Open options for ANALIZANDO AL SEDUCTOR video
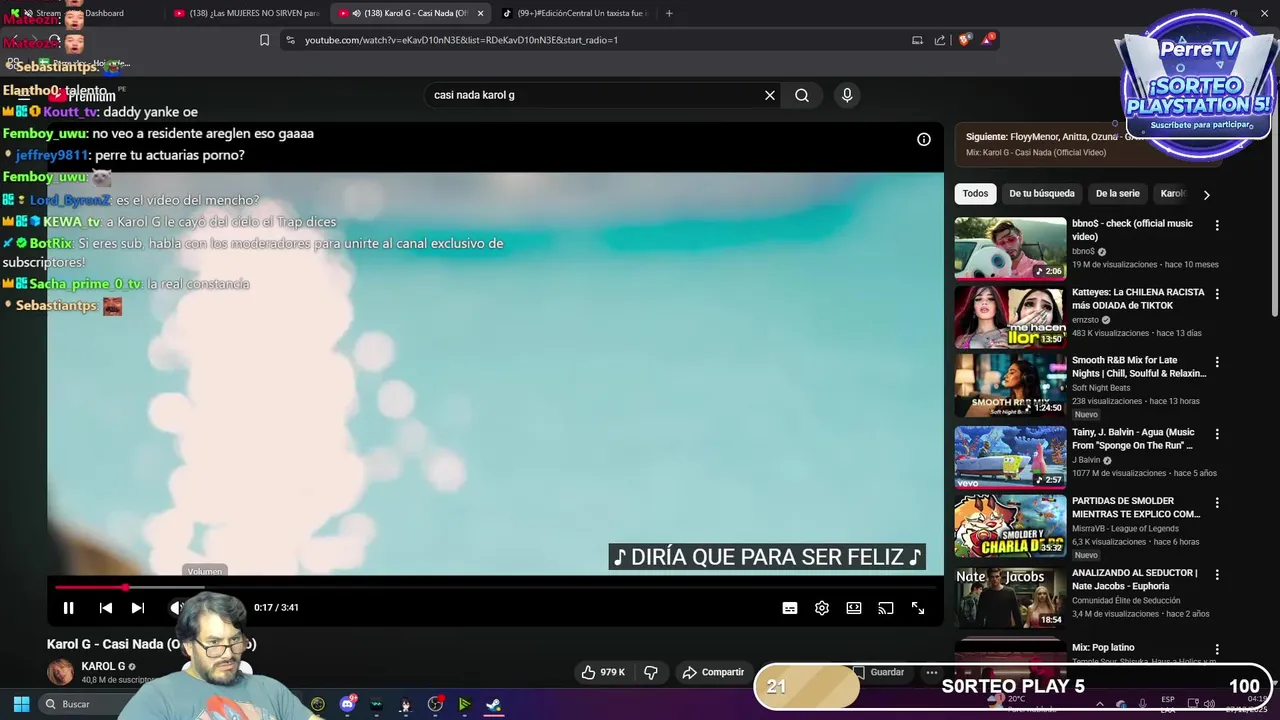Image resolution: width=1280 pixels, height=720 pixels. coord(1217,575)
